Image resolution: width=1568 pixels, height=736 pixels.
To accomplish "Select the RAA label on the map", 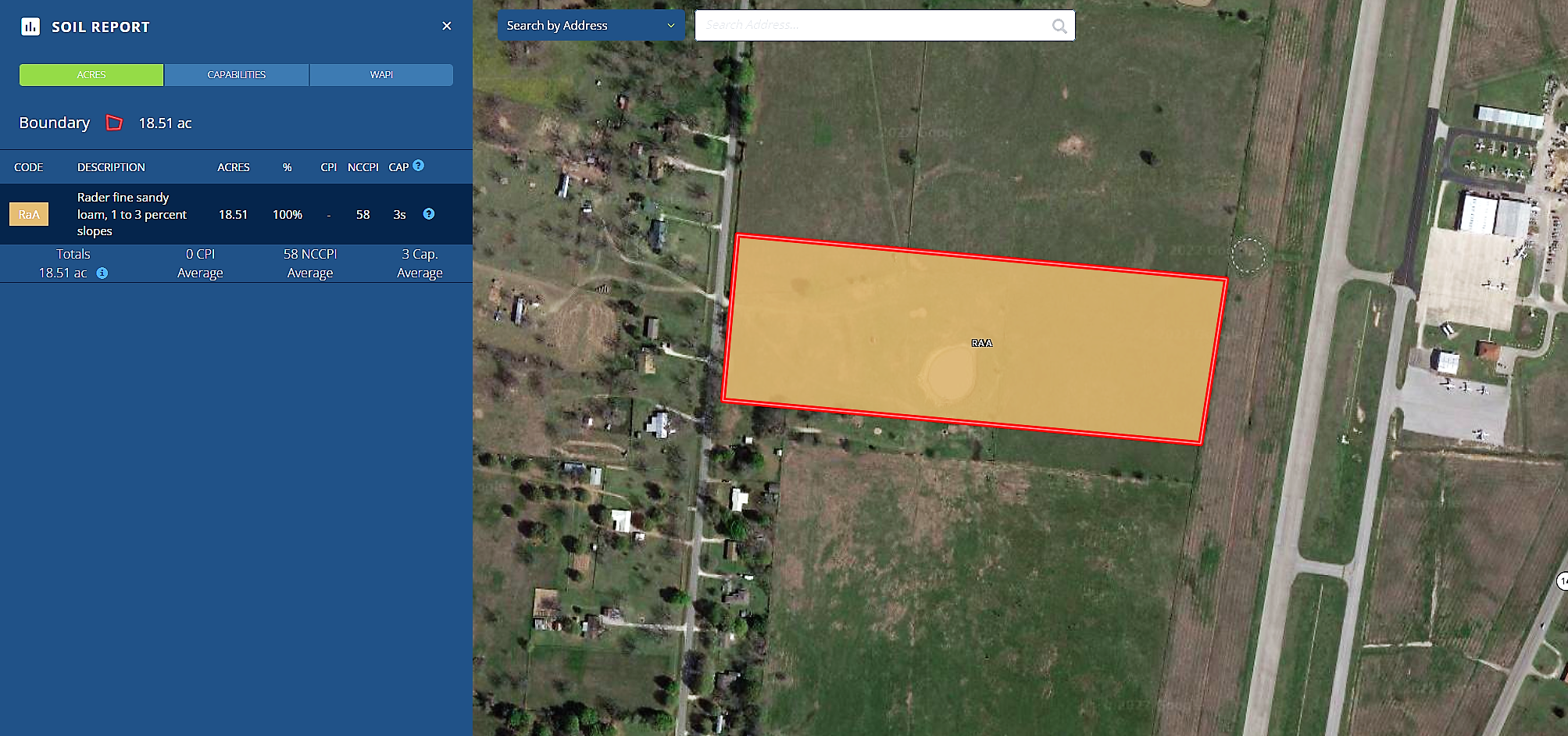I will tap(981, 343).
